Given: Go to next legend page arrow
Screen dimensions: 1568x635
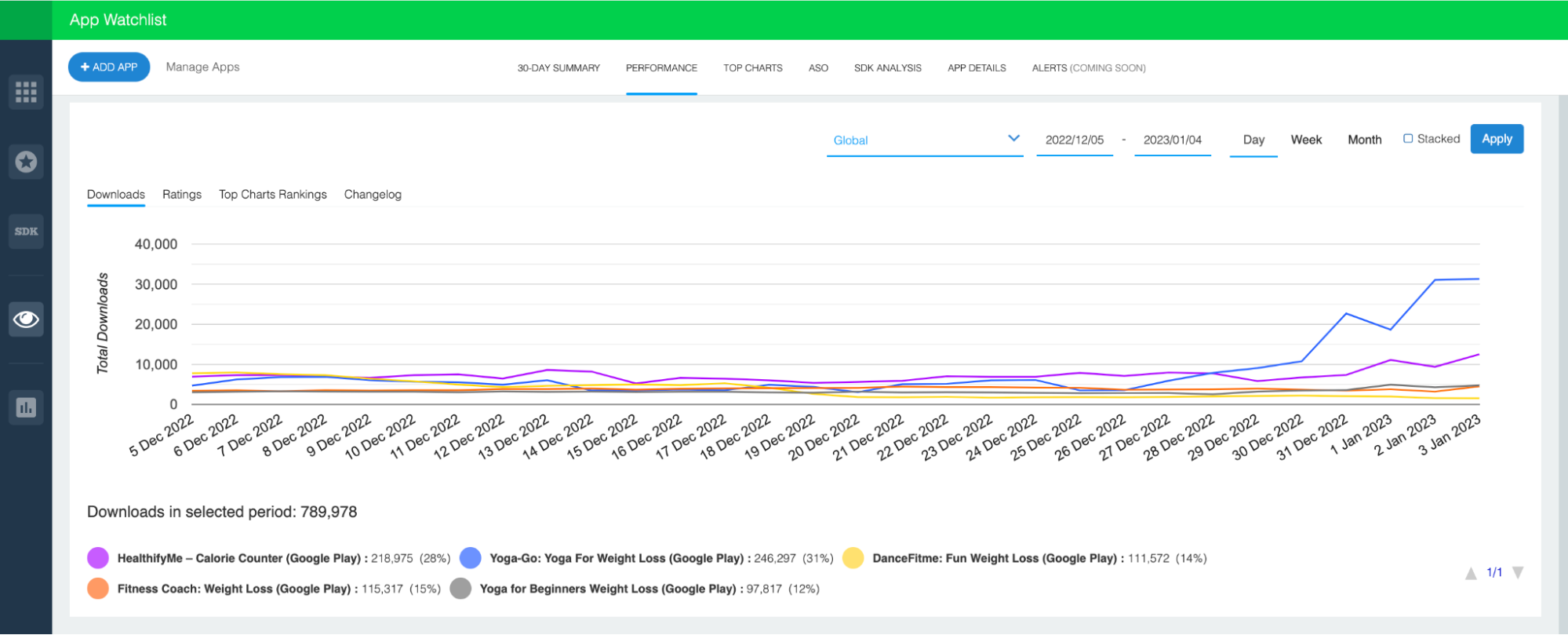Looking at the screenshot, I should [x=1518, y=572].
